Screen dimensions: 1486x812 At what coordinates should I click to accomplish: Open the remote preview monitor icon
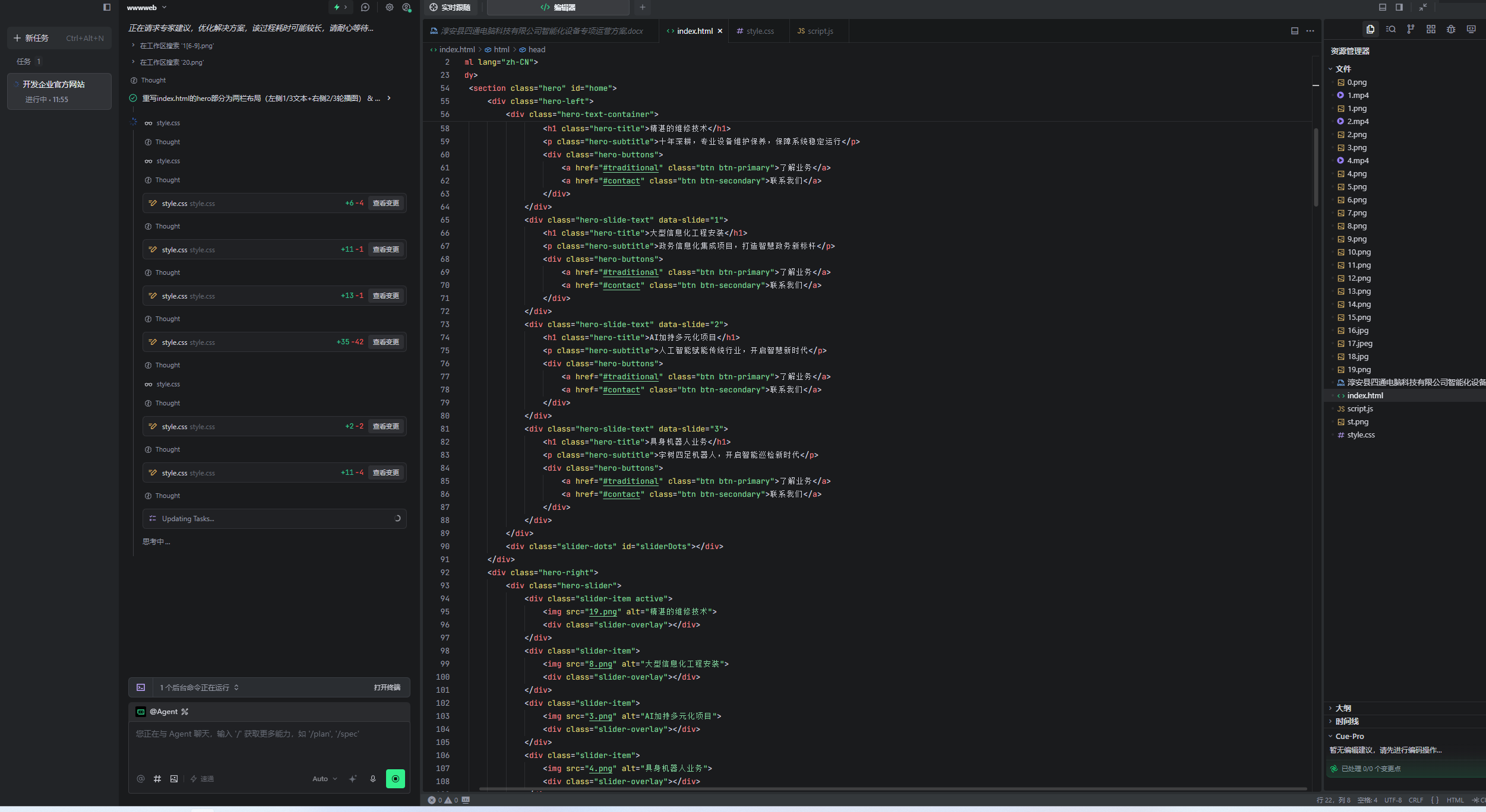1471,29
